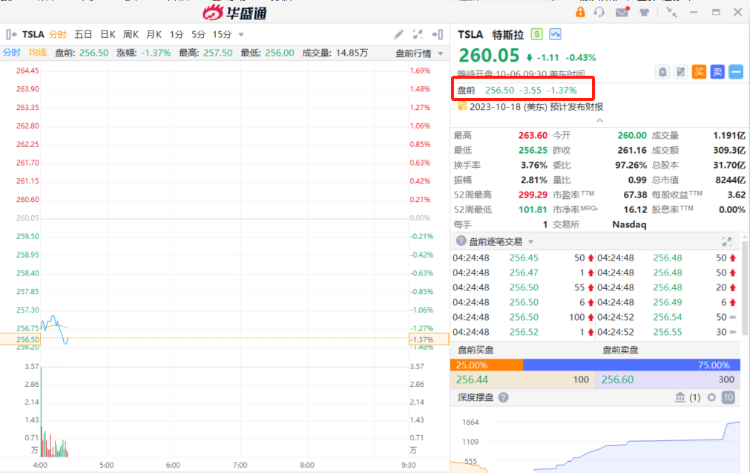Viewport: 750px width, 473px height.
Task: Switch to the 日K chart tab
Action: tap(108, 34)
